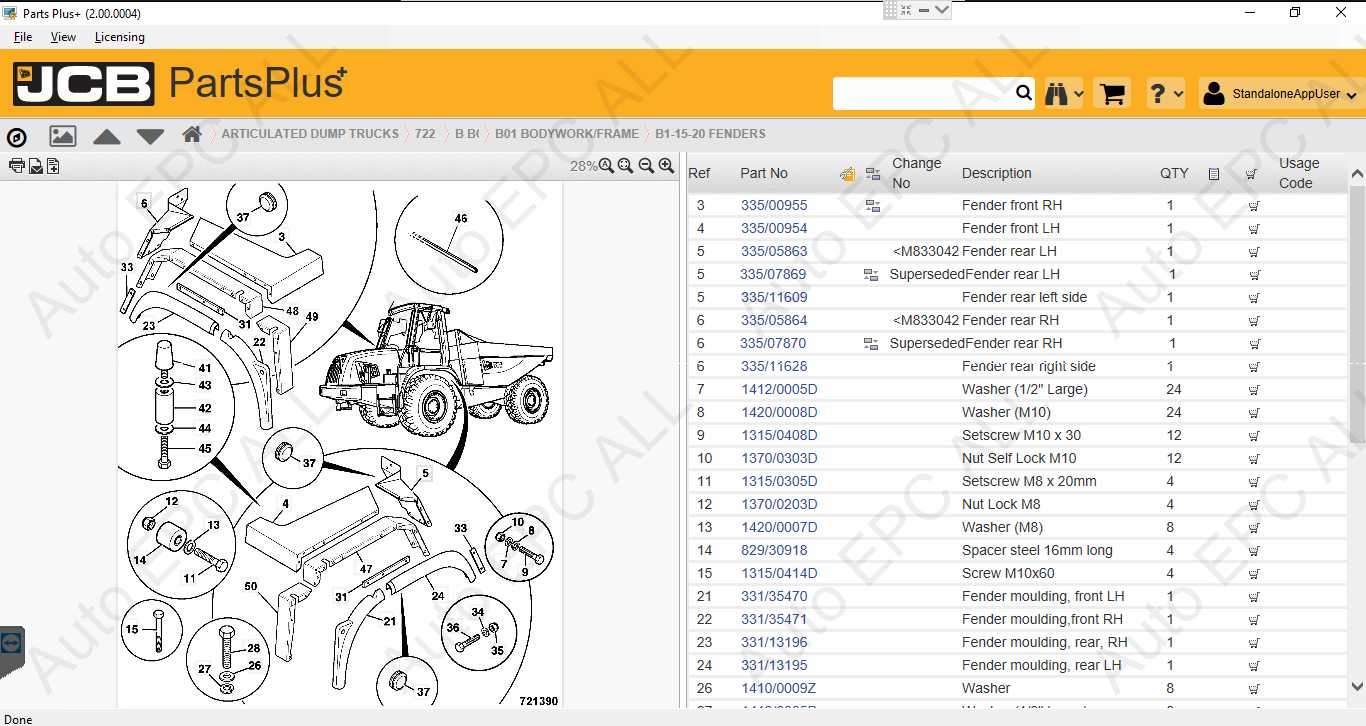This screenshot has width=1366, height=726.
Task: Click the add-page document icon
Action: click(53, 166)
